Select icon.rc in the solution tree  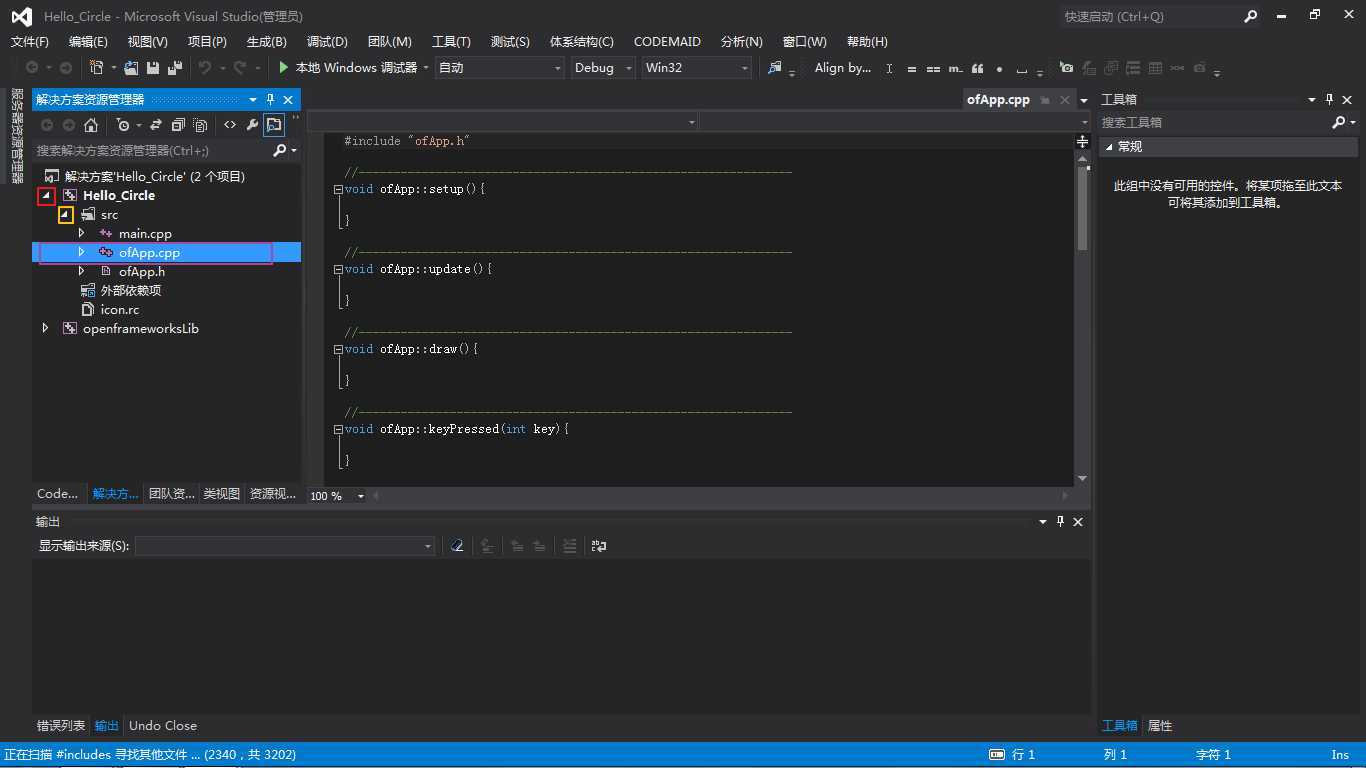[120, 310]
